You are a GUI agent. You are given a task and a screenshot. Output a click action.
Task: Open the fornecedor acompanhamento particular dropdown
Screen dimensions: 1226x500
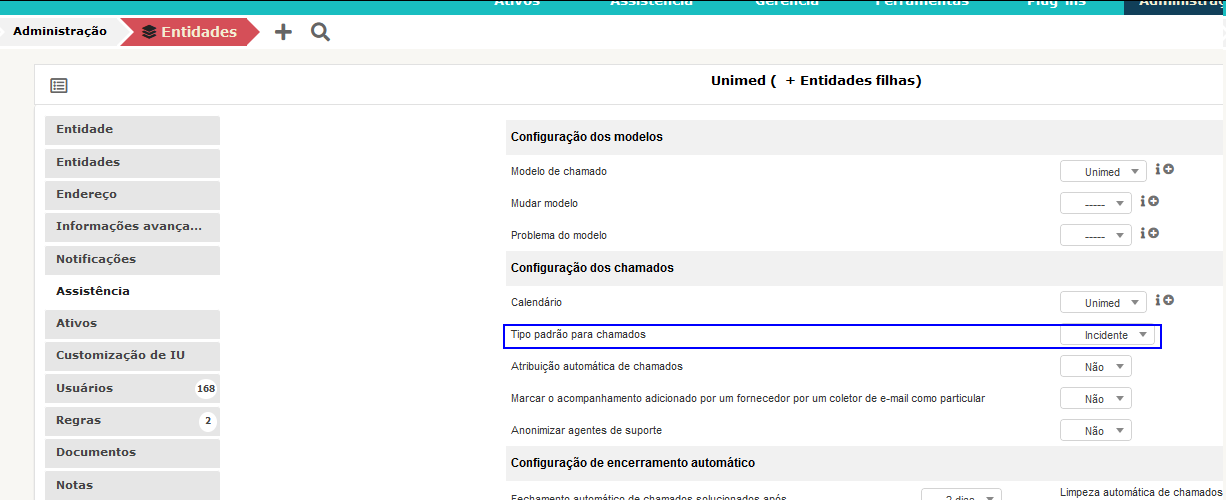(x=1096, y=399)
